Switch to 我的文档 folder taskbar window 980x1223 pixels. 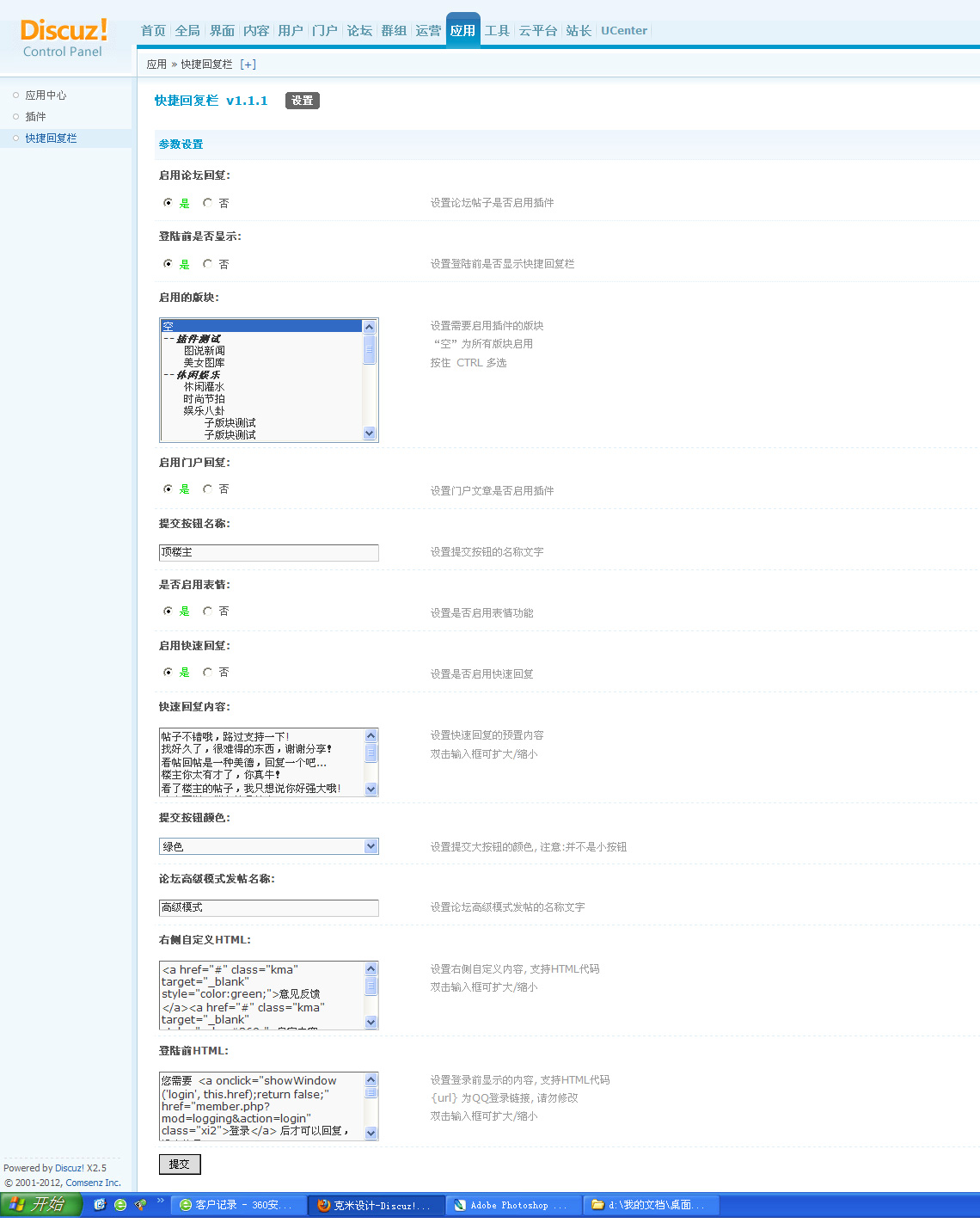coord(652,1205)
